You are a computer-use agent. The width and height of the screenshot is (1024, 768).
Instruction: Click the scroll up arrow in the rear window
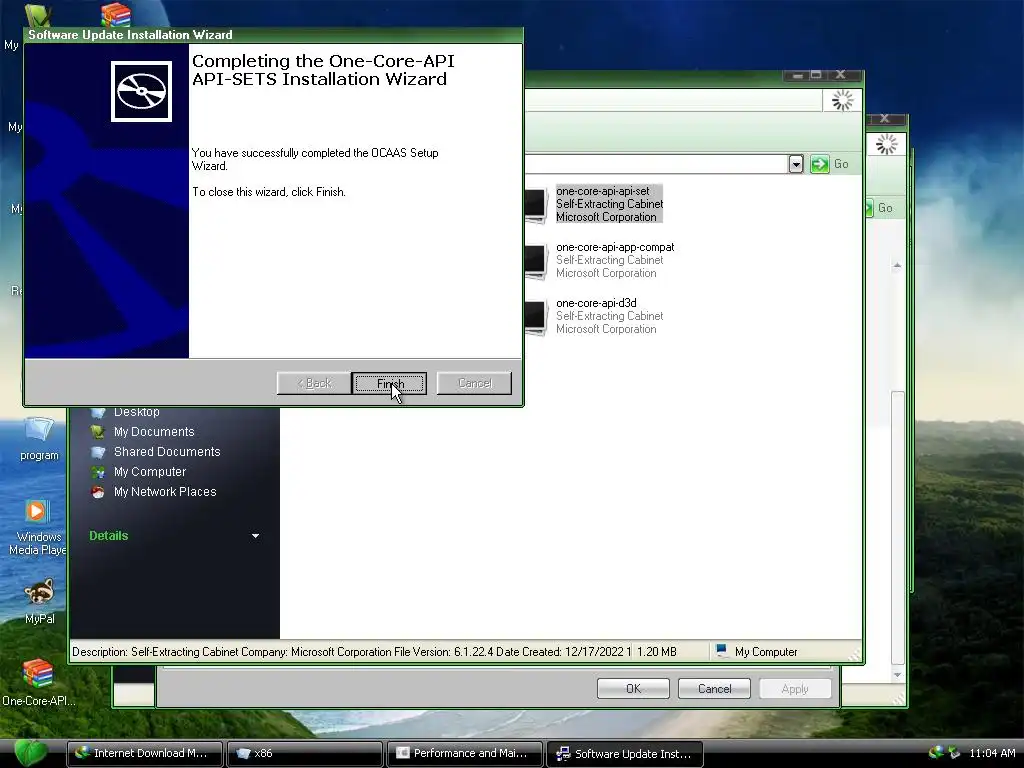click(897, 265)
